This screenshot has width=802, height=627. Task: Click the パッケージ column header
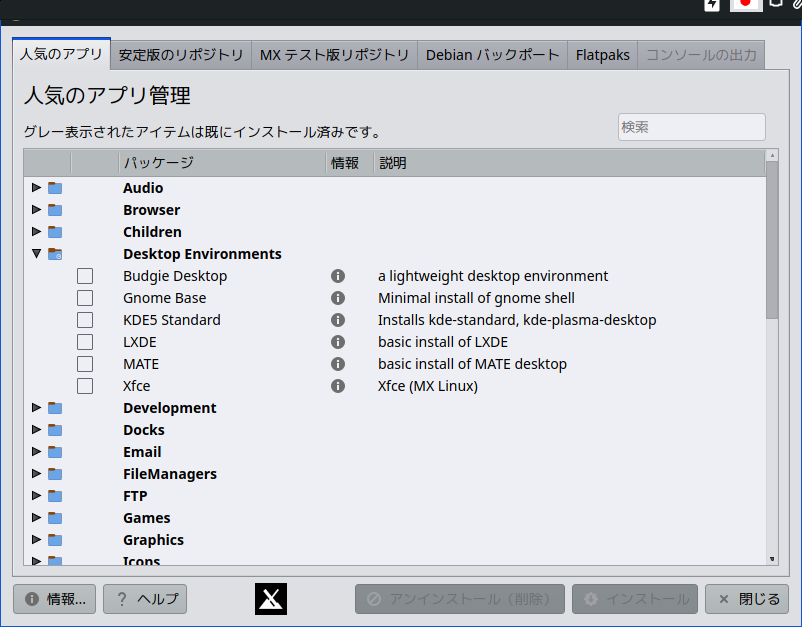(222, 163)
